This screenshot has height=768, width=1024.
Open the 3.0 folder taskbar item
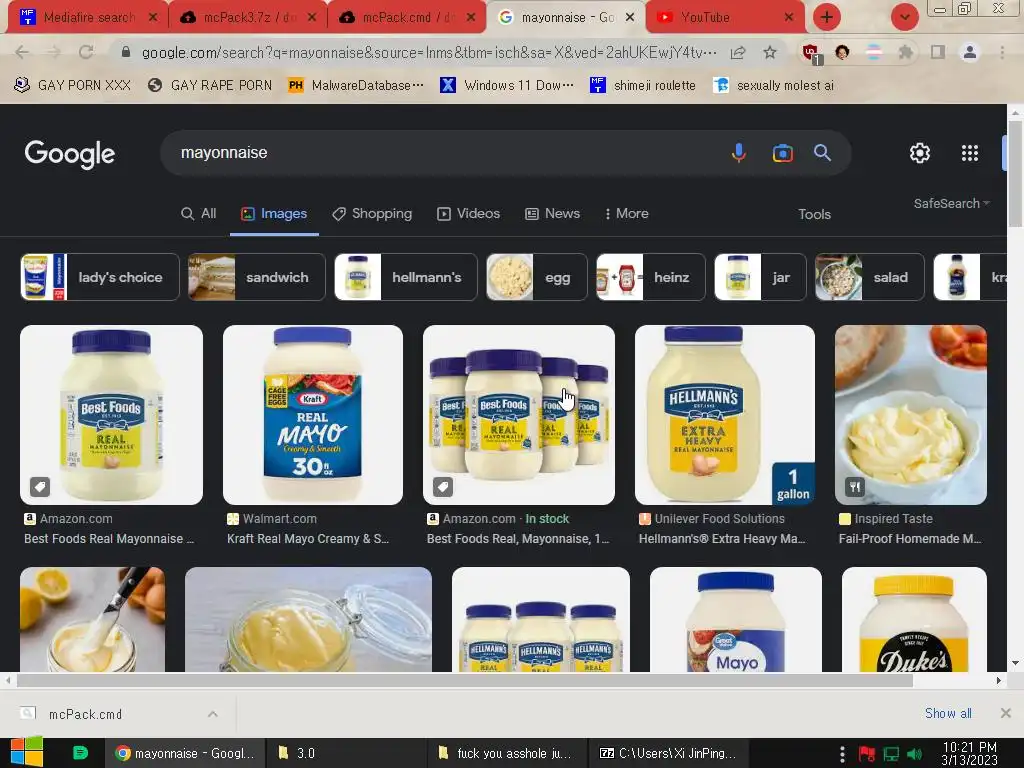click(346, 754)
